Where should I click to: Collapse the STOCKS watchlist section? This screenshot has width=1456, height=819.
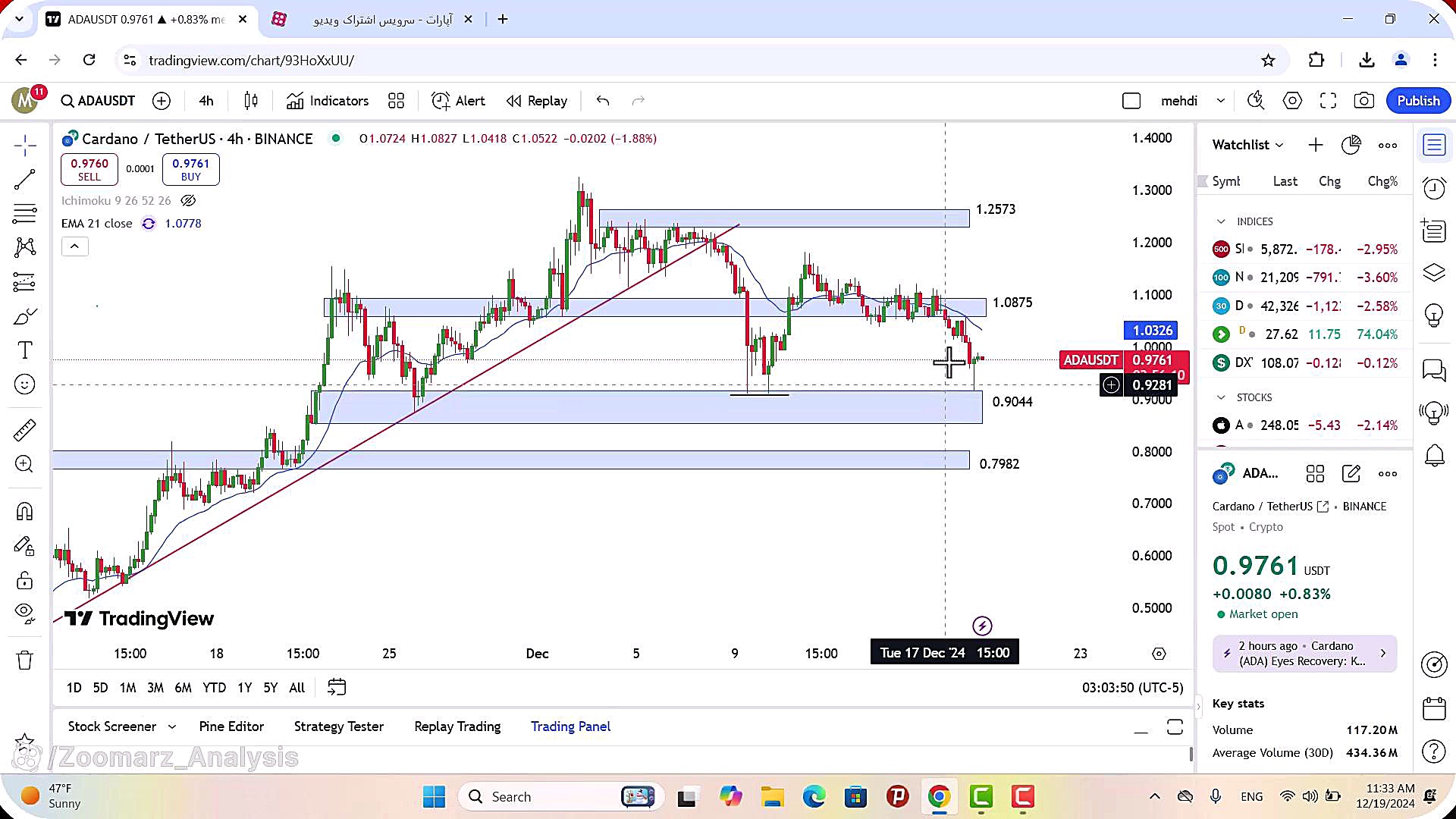1221,397
